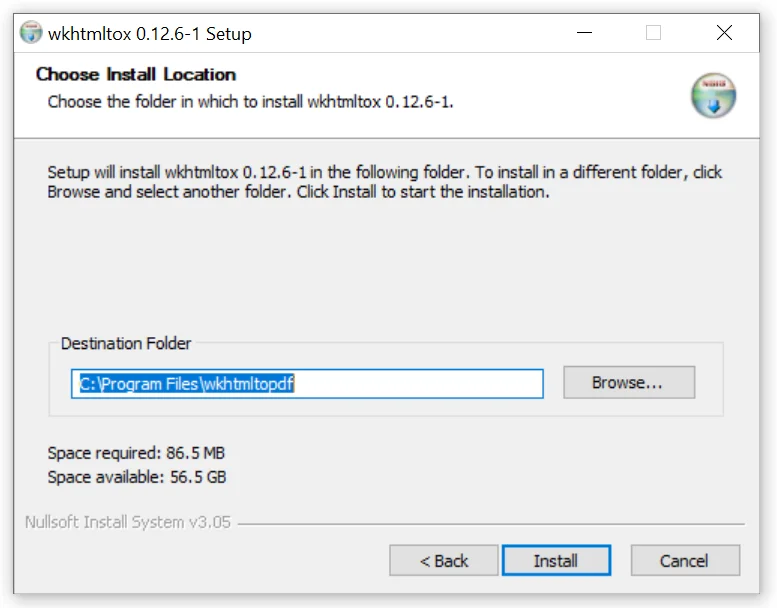Click the 'Setup will install wkhtmltox' instructions text

tap(385, 182)
